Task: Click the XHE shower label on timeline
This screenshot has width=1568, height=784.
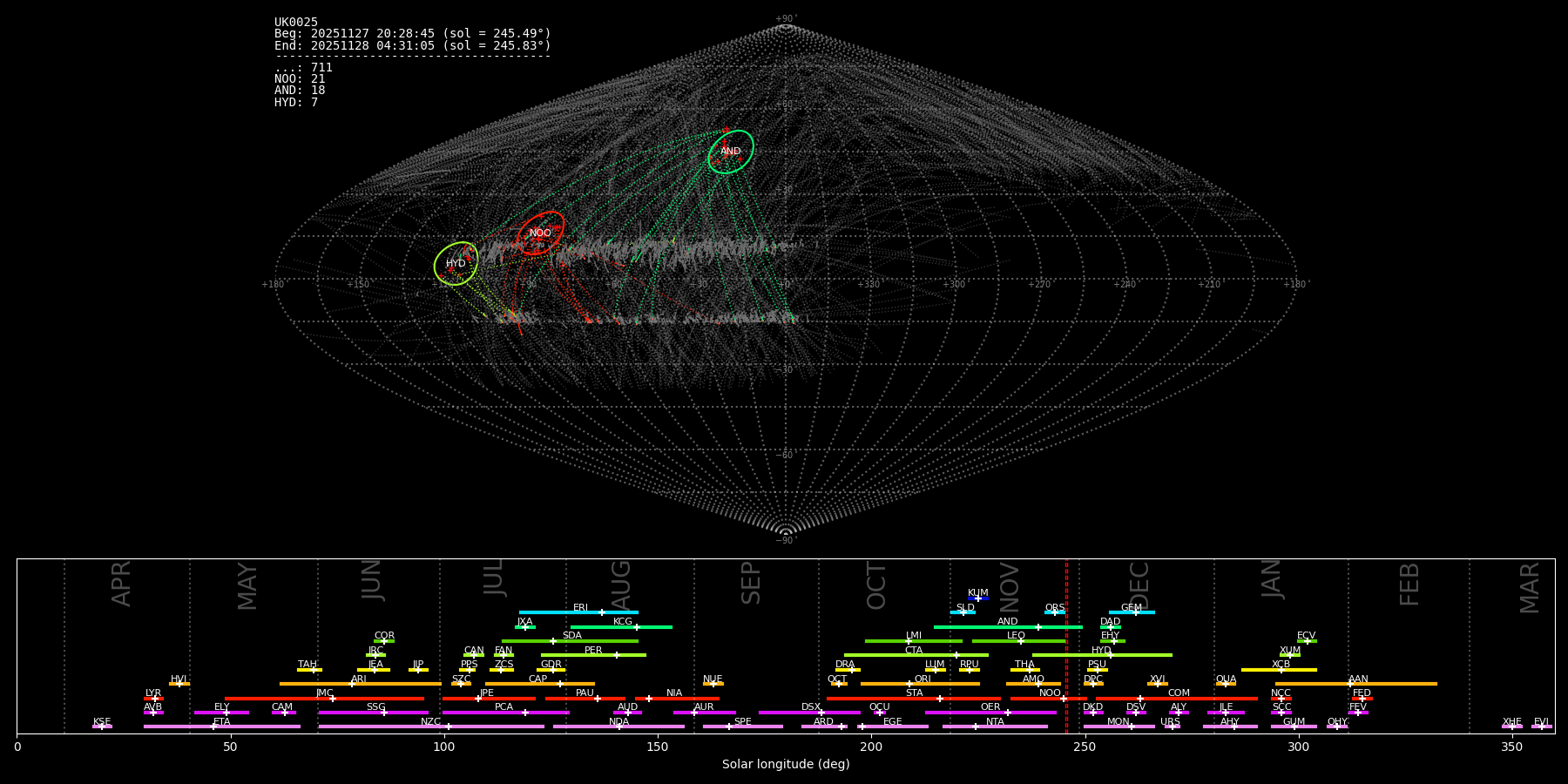Action: (x=1511, y=721)
